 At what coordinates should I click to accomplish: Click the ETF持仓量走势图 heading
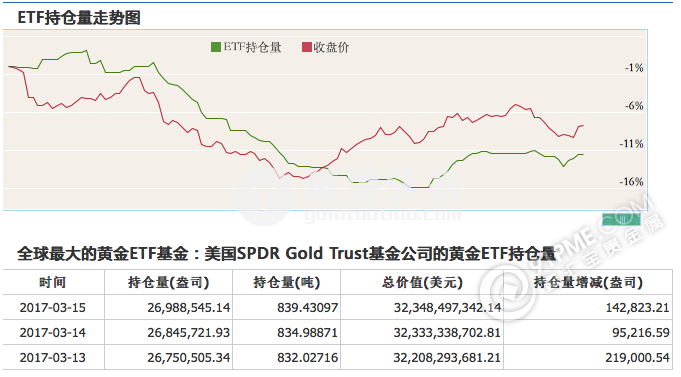(79, 18)
